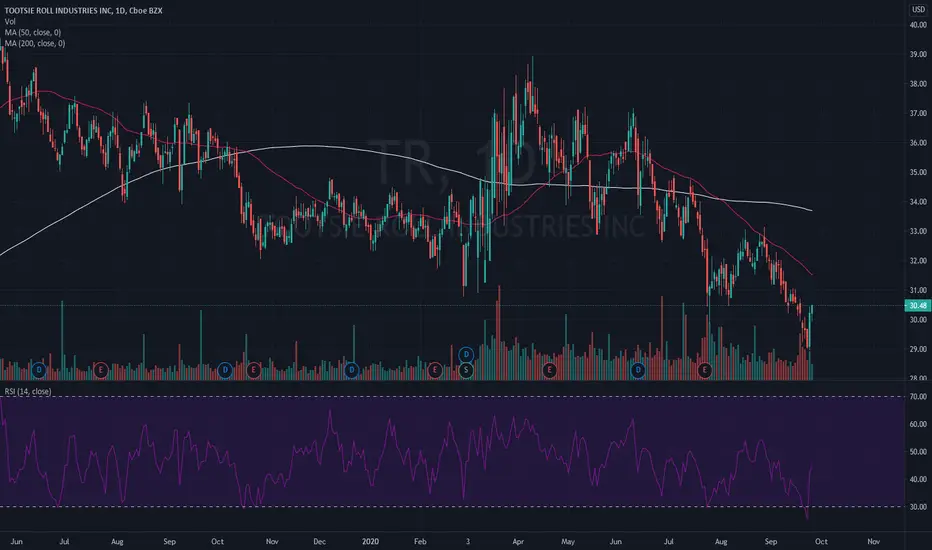Click the 33.00 price axis label
Screen dimensions: 932x550
coord(918,231)
